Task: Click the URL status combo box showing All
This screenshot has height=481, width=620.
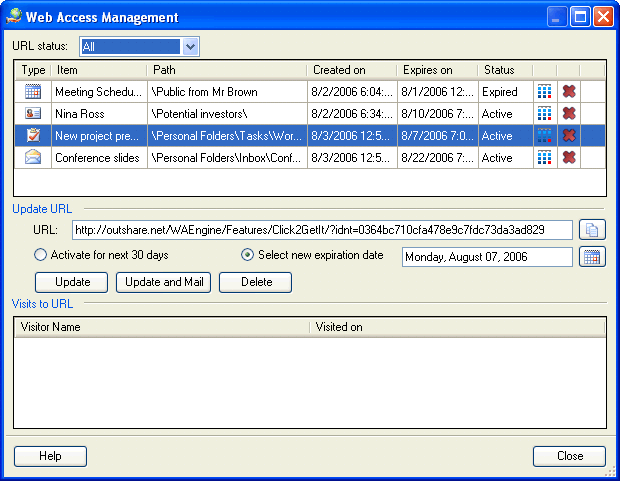Action: click(x=139, y=47)
